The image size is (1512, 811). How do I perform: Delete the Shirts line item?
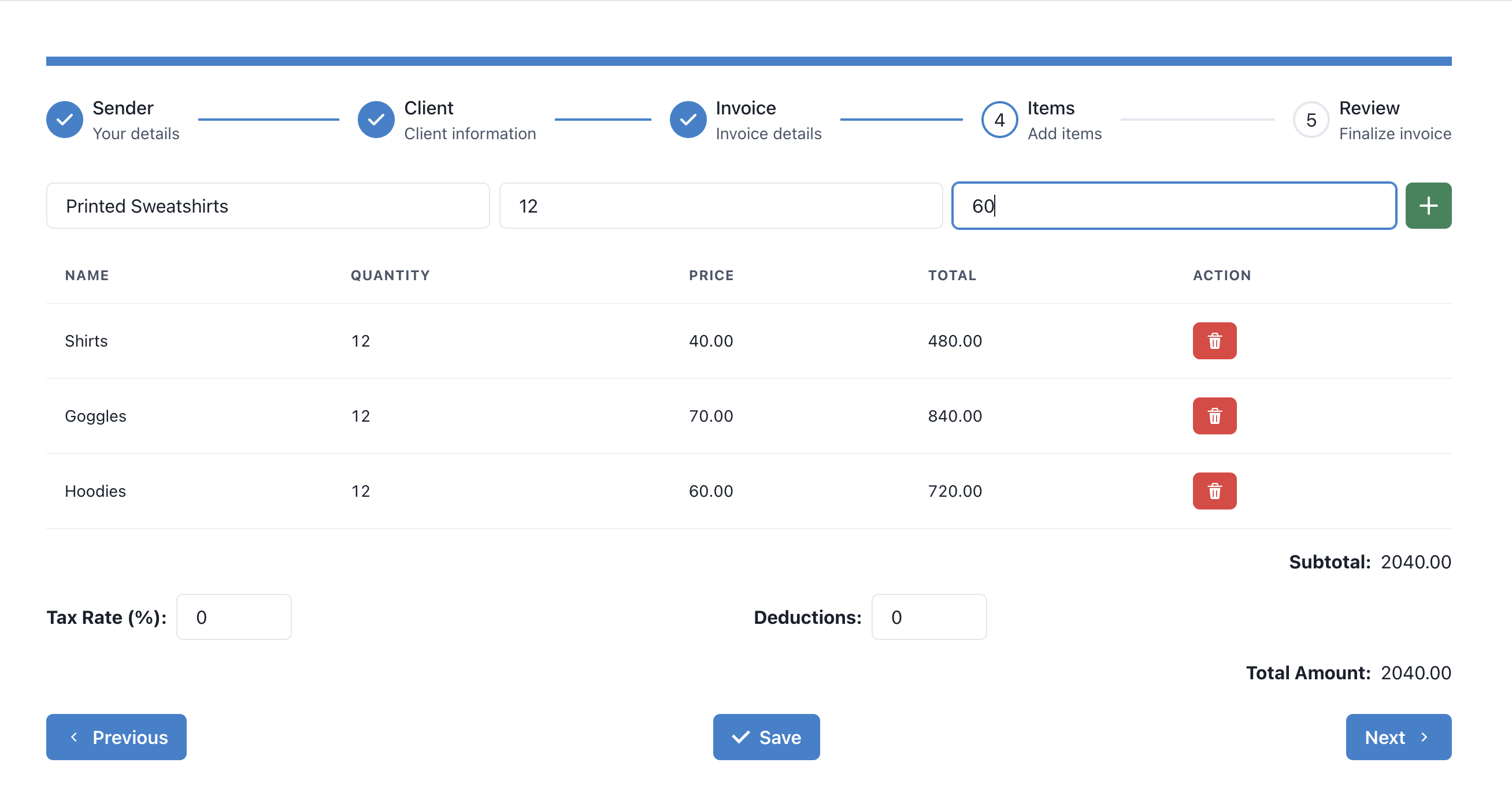coord(1214,341)
